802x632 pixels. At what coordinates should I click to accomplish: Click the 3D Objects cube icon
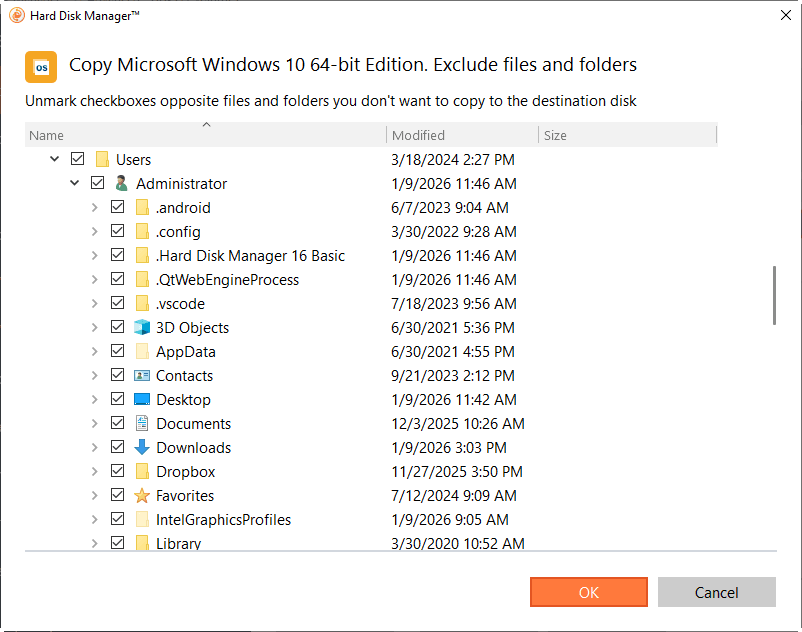[142, 328]
